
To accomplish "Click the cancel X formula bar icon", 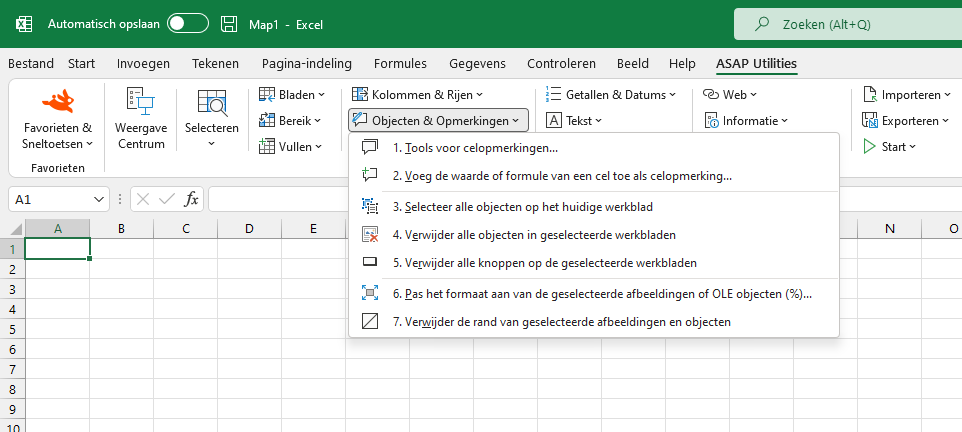I will [143, 199].
